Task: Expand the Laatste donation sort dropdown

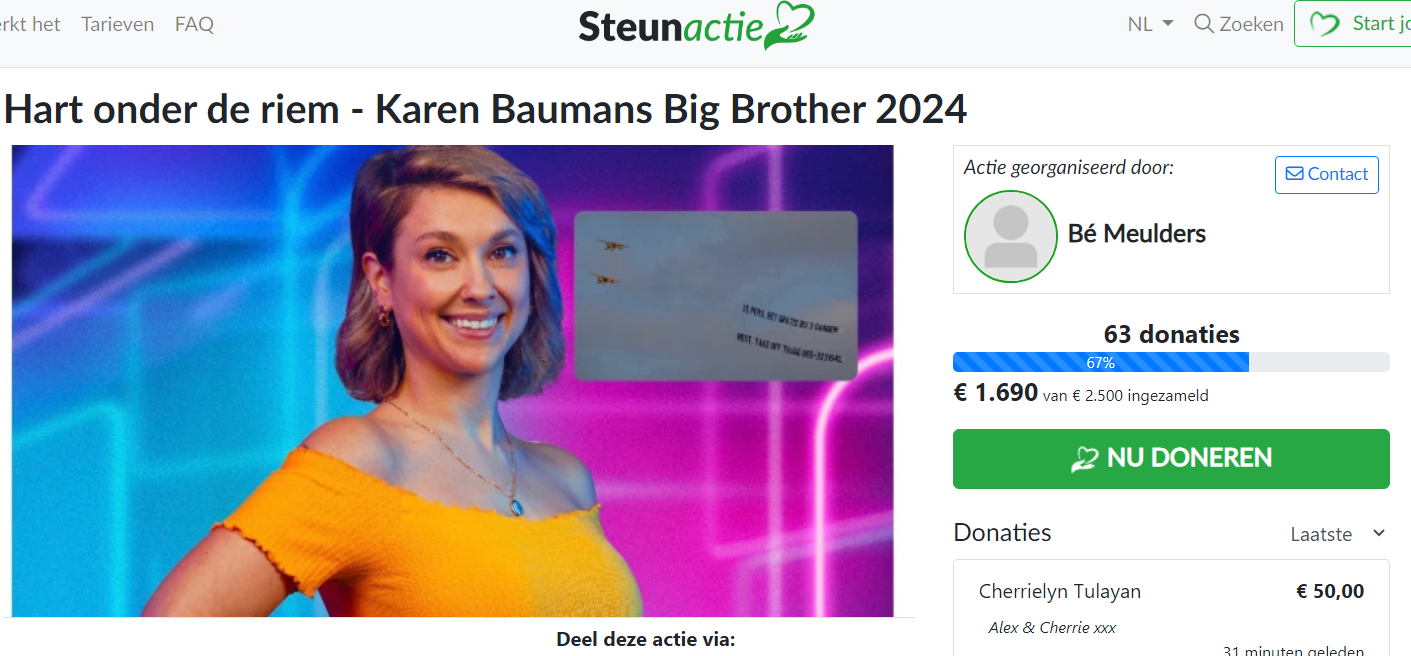Action: [x=1338, y=534]
